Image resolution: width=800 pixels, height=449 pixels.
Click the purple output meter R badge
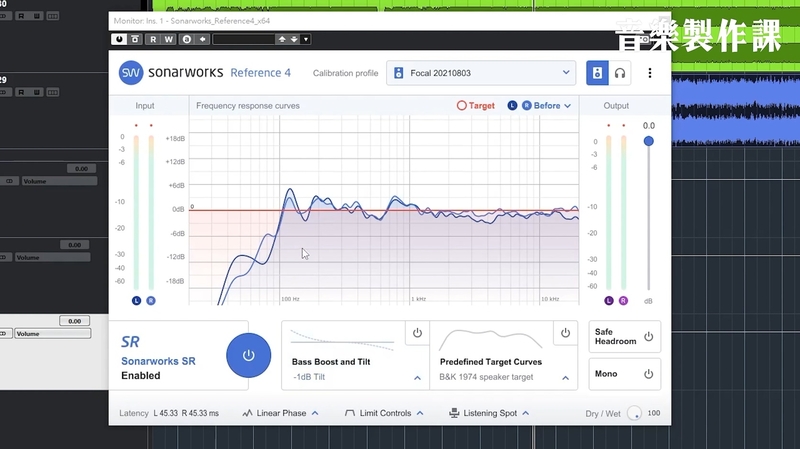(623, 301)
